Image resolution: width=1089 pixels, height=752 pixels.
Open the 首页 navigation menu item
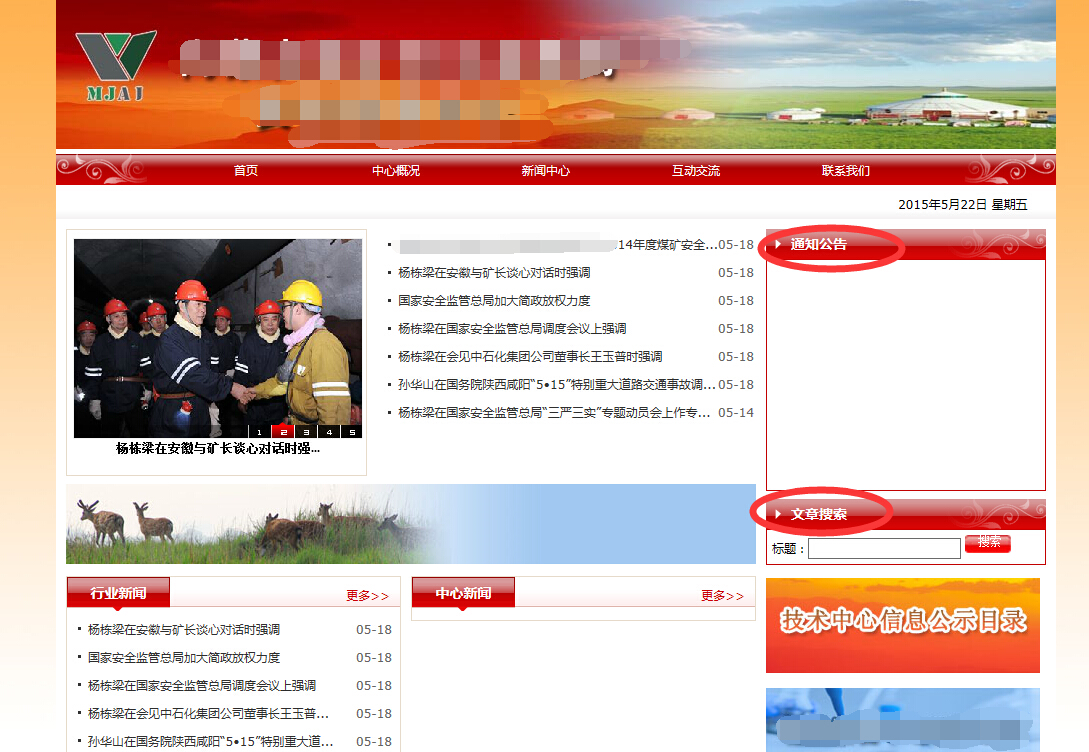[x=246, y=171]
